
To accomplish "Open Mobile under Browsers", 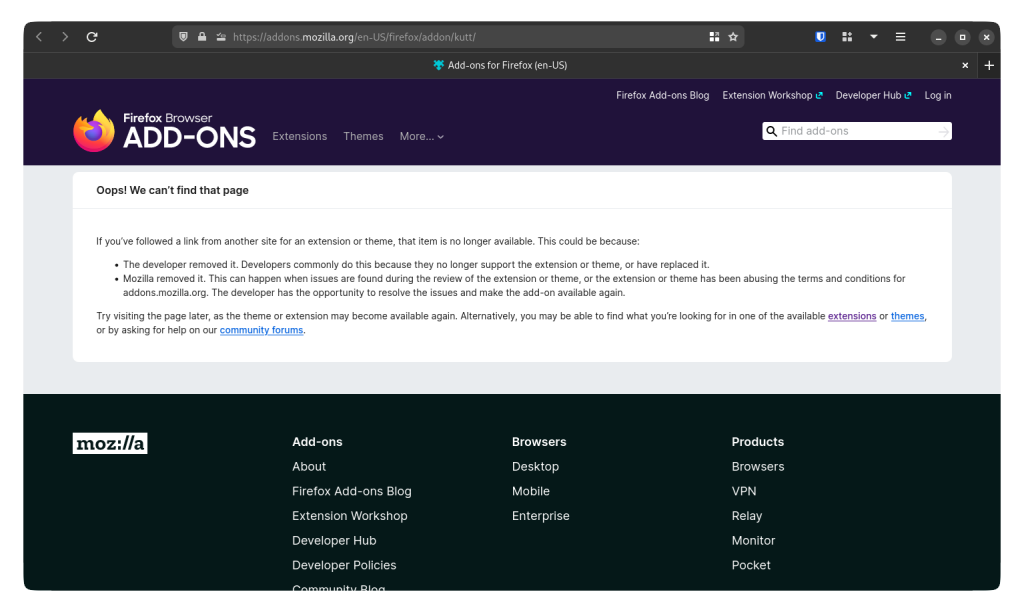I will click(x=530, y=491).
